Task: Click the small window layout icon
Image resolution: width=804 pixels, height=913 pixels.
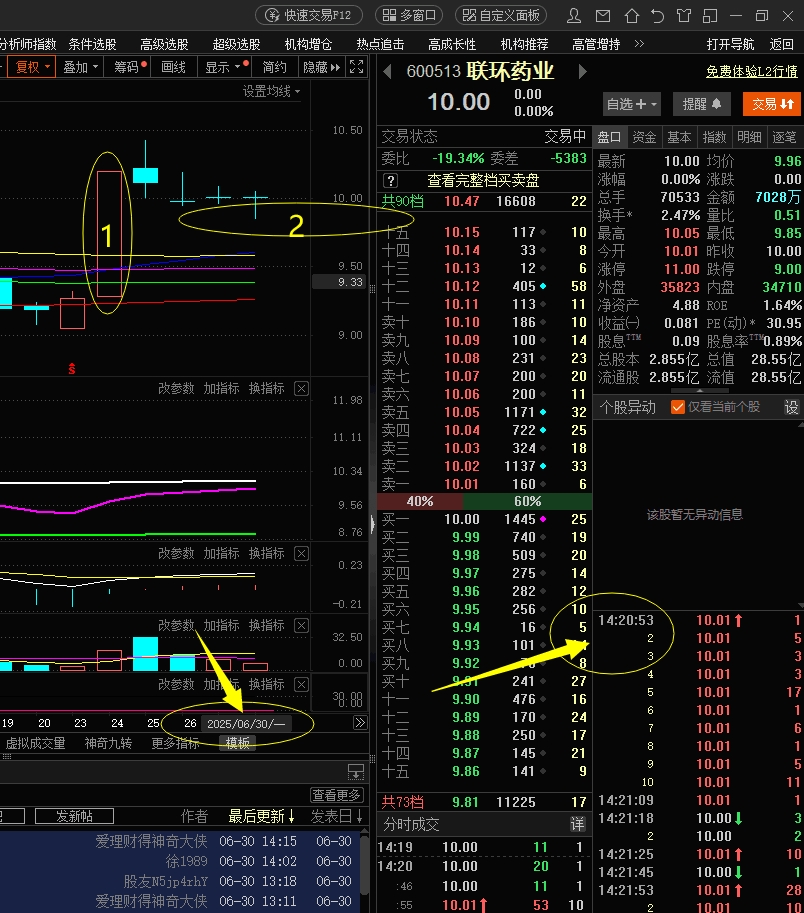Action: coord(710,16)
